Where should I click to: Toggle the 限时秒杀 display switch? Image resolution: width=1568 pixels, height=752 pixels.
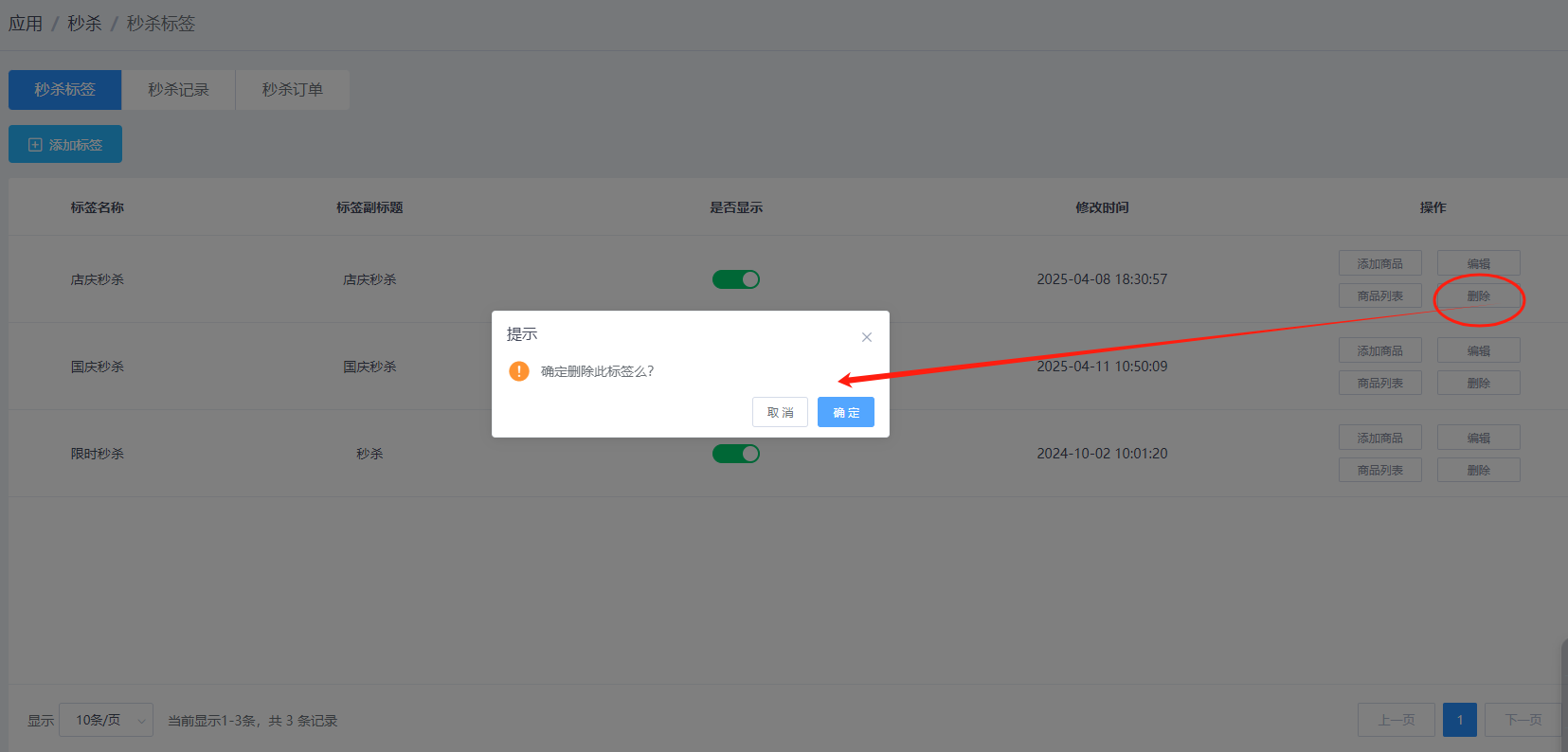click(736, 454)
